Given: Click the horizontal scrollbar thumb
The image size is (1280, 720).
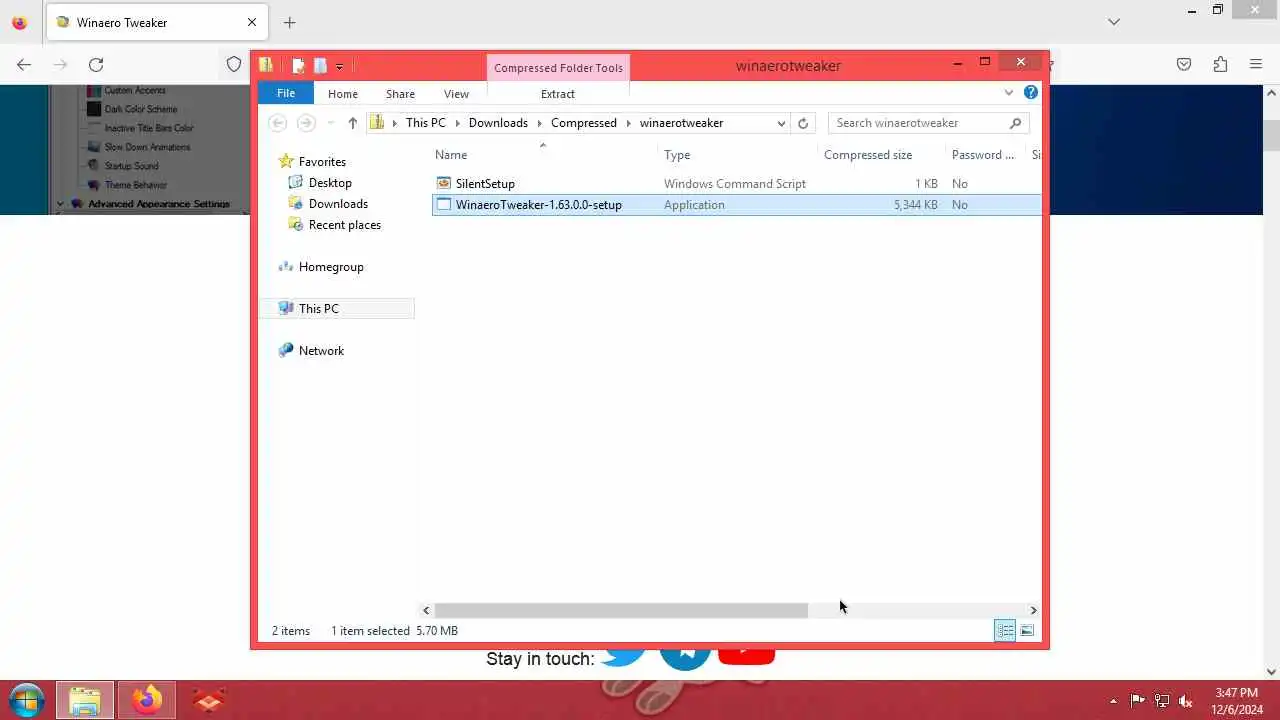Looking at the screenshot, I should point(620,610).
